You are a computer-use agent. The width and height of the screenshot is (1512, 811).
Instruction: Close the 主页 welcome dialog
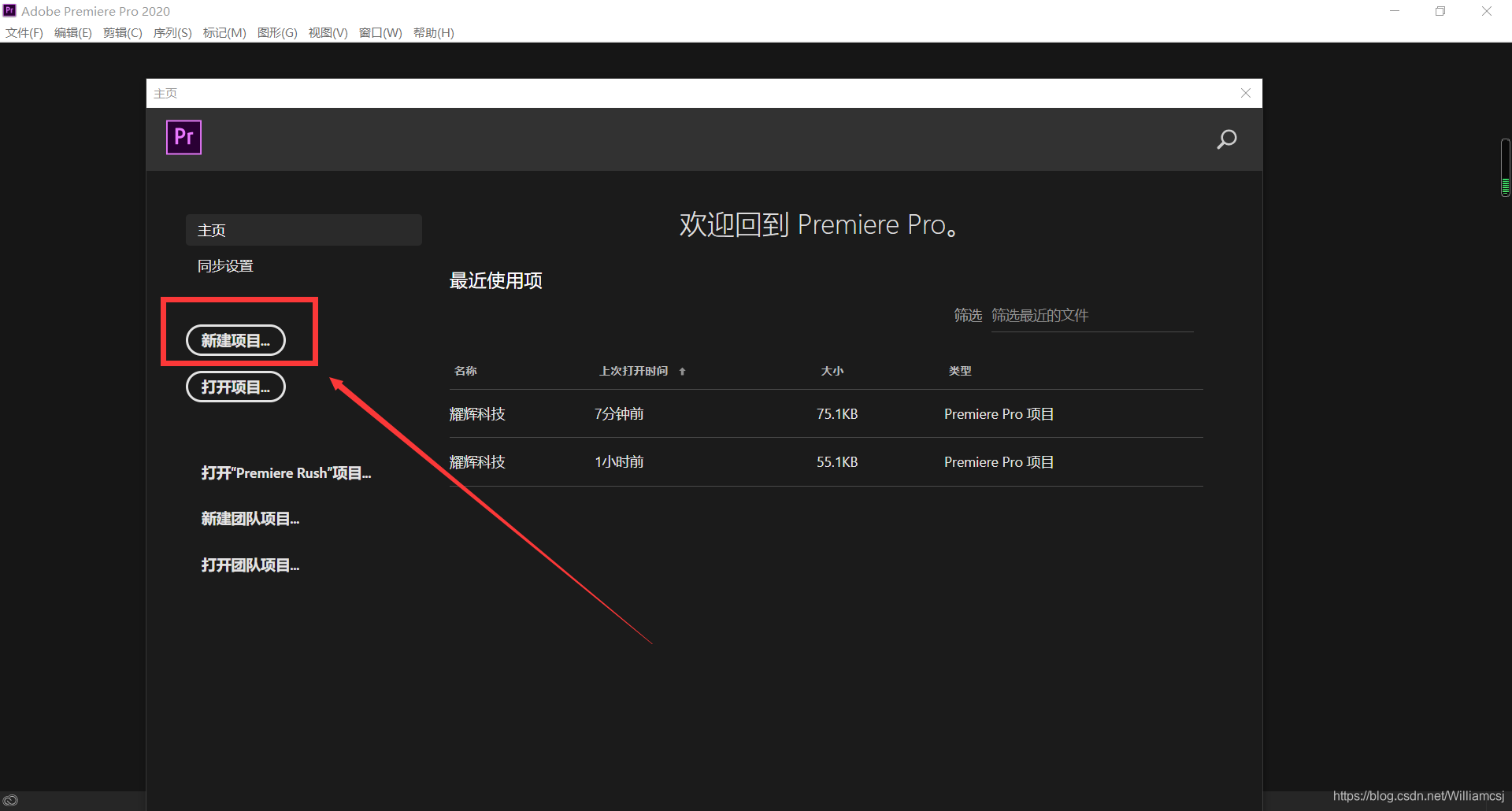1246,93
